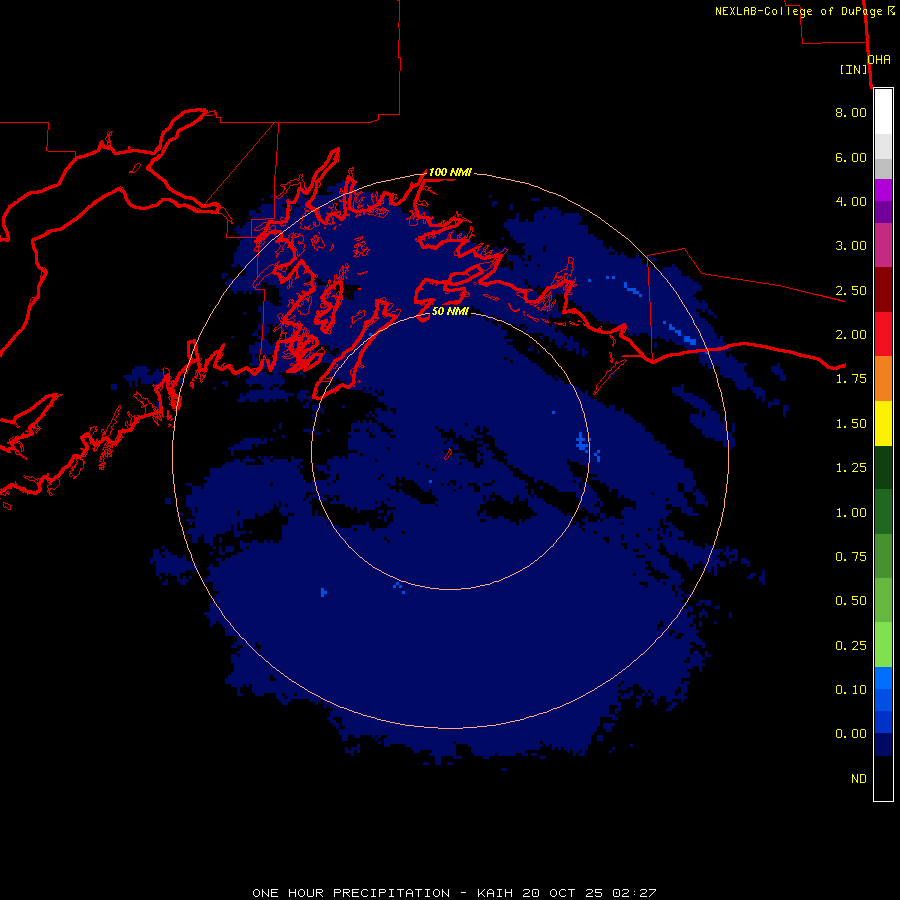The width and height of the screenshot is (900, 900).
Task: Pick the pink swatch beside 3.00
Action: [883, 246]
